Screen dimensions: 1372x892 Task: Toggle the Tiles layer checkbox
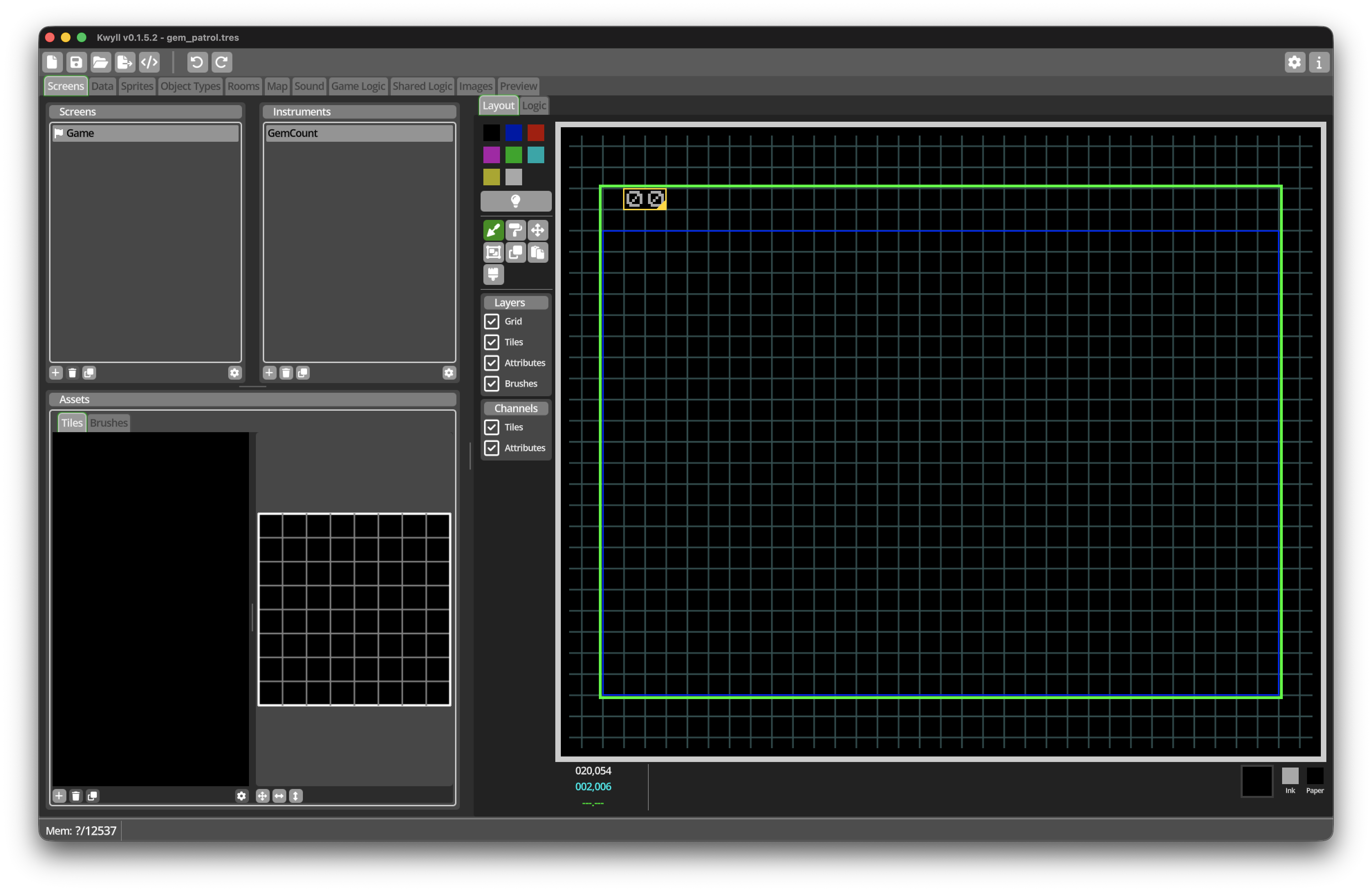pyautogui.click(x=492, y=343)
